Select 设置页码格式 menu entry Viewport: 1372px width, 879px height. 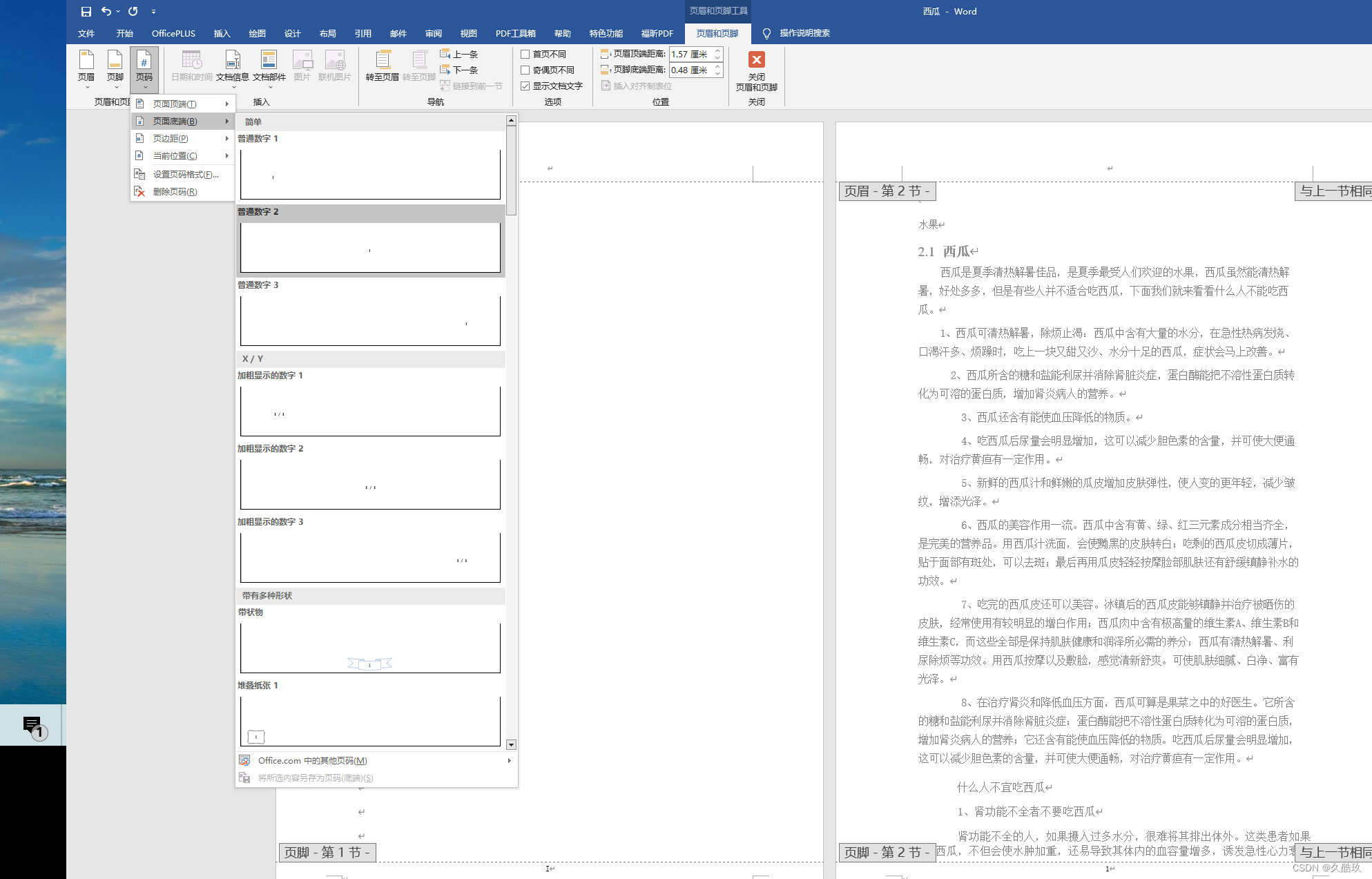[x=185, y=174]
